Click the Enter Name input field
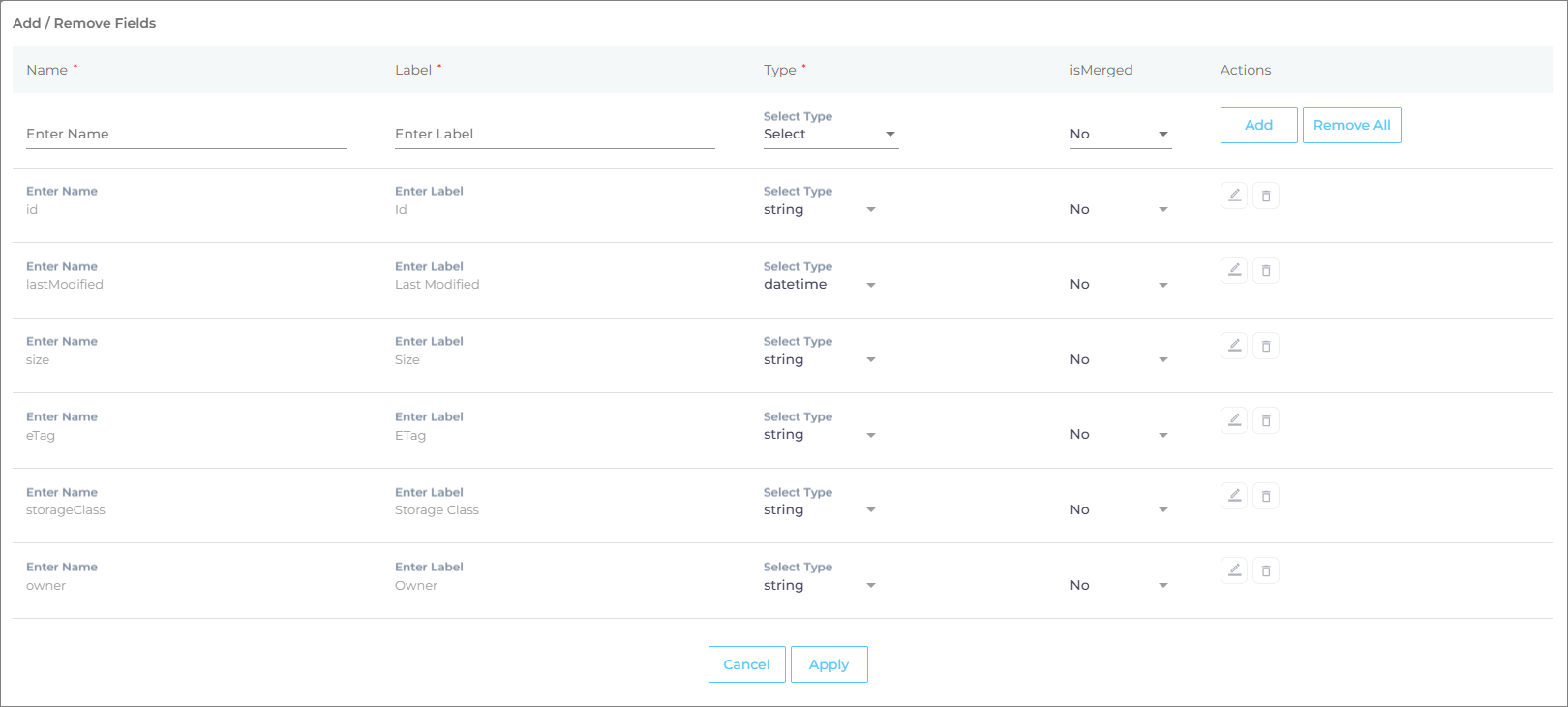This screenshot has height=707, width=1568. pos(186,135)
